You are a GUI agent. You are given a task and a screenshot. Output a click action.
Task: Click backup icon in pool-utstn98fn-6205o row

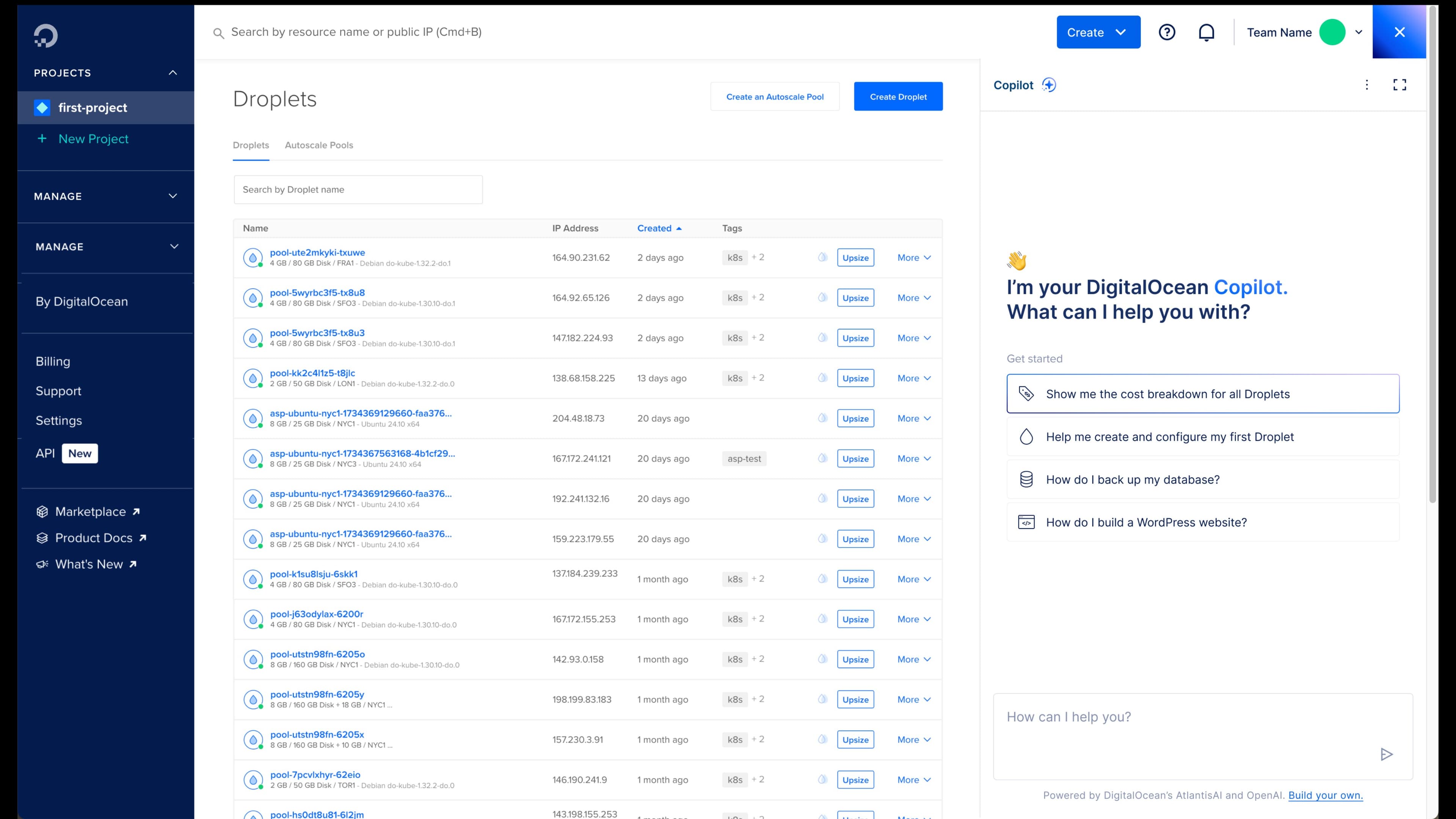[822, 659]
